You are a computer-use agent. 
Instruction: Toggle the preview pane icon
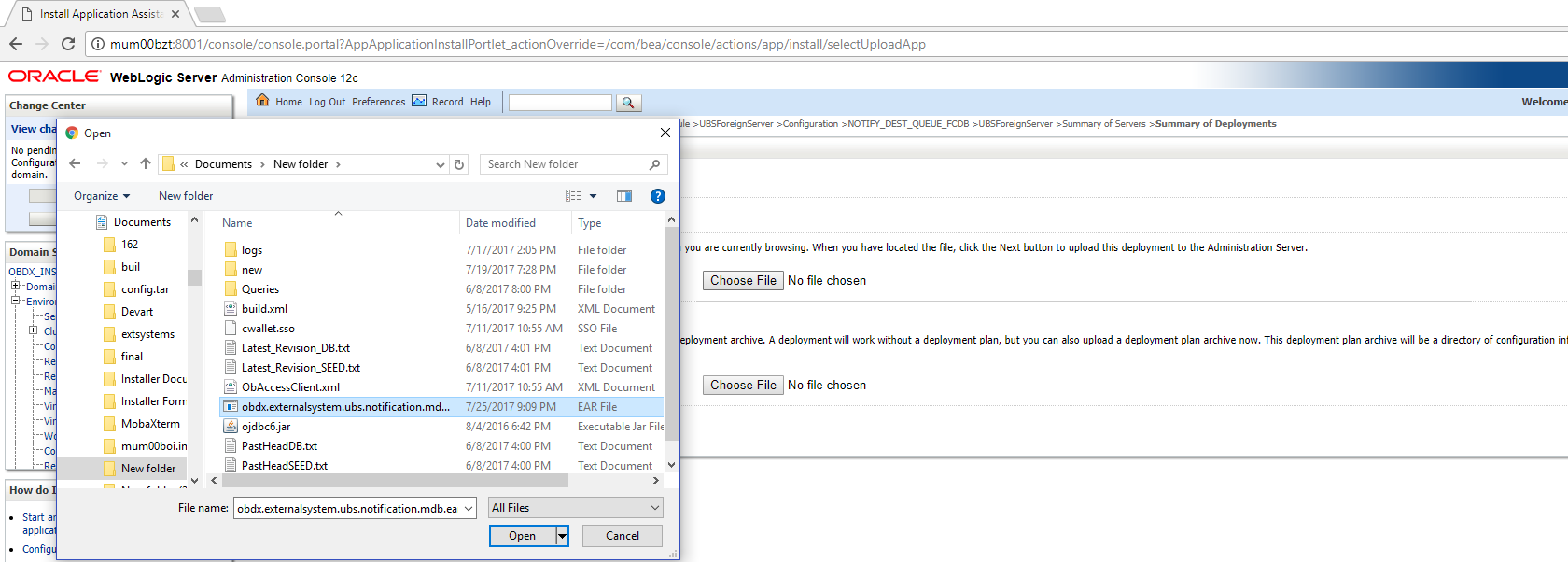[624, 196]
